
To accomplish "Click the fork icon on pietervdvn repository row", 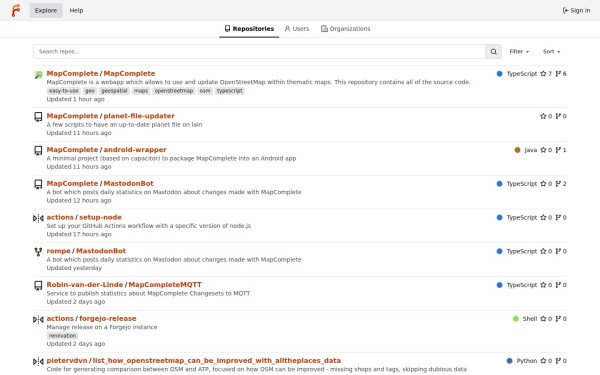I will point(558,361).
